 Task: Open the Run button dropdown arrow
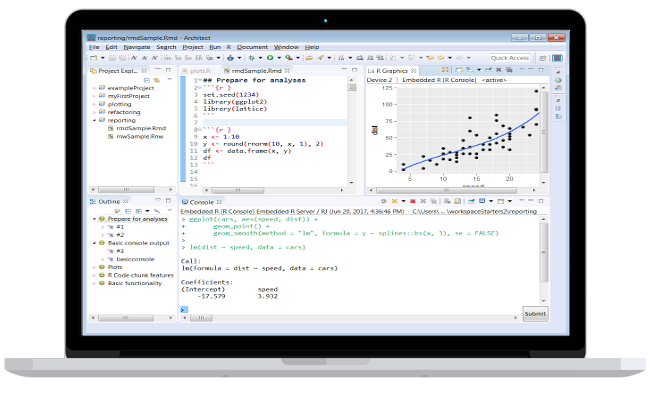click(279, 58)
